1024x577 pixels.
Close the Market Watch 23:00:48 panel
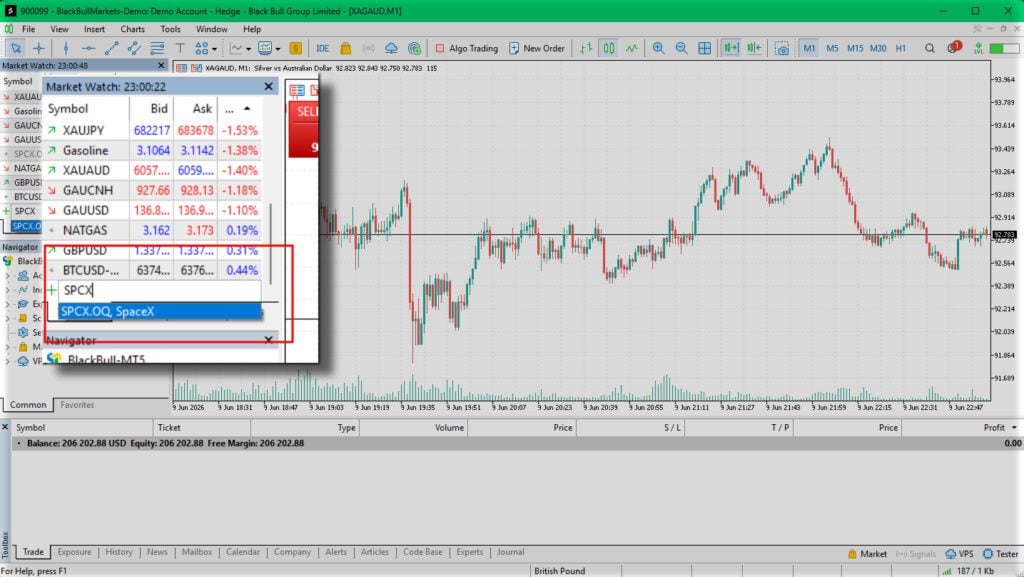click(161, 65)
